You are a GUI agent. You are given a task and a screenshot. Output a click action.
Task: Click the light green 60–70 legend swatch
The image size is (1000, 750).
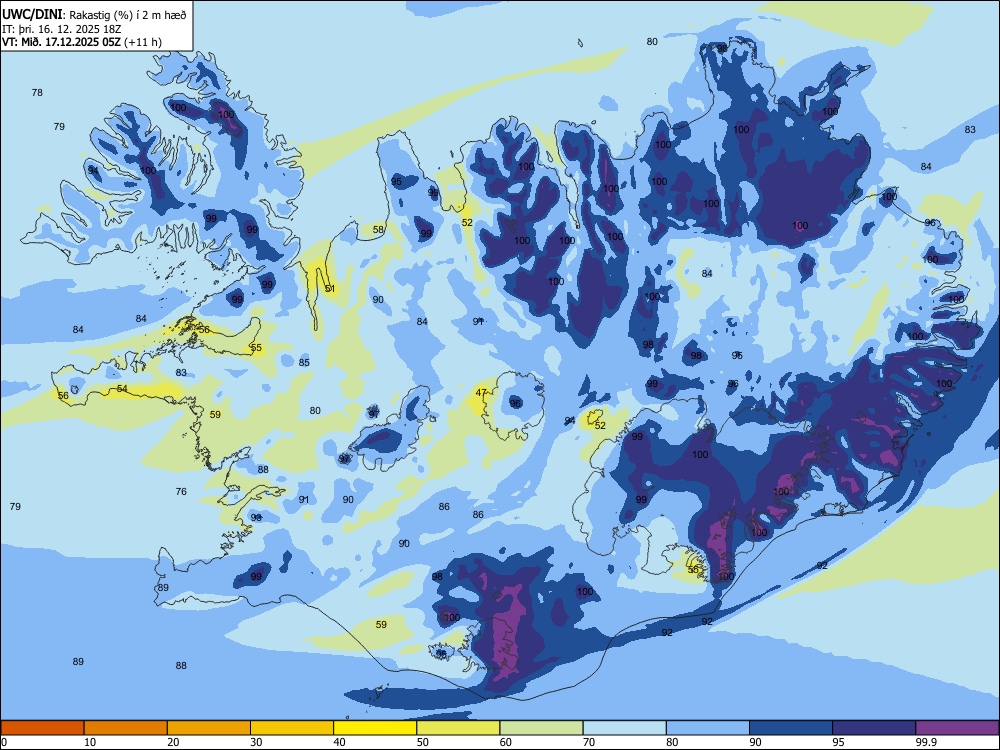coord(541,728)
